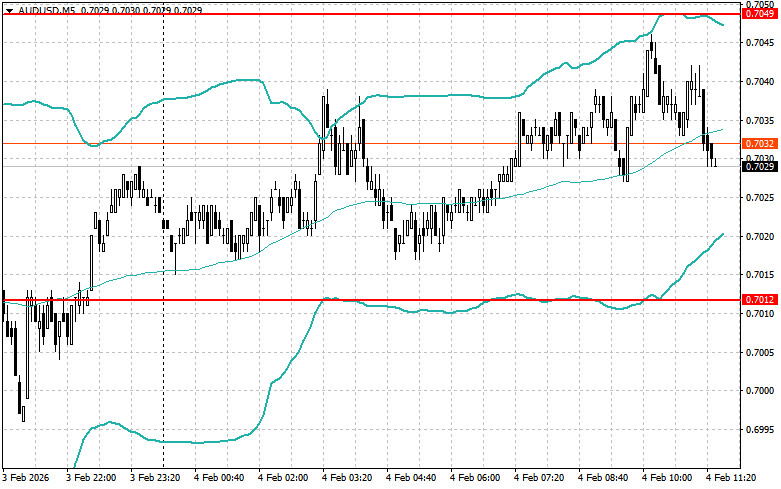Click the 4 Feb 11:20 time label
The width and height of the screenshot is (781, 489).
pyautogui.click(x=731, y=478)
